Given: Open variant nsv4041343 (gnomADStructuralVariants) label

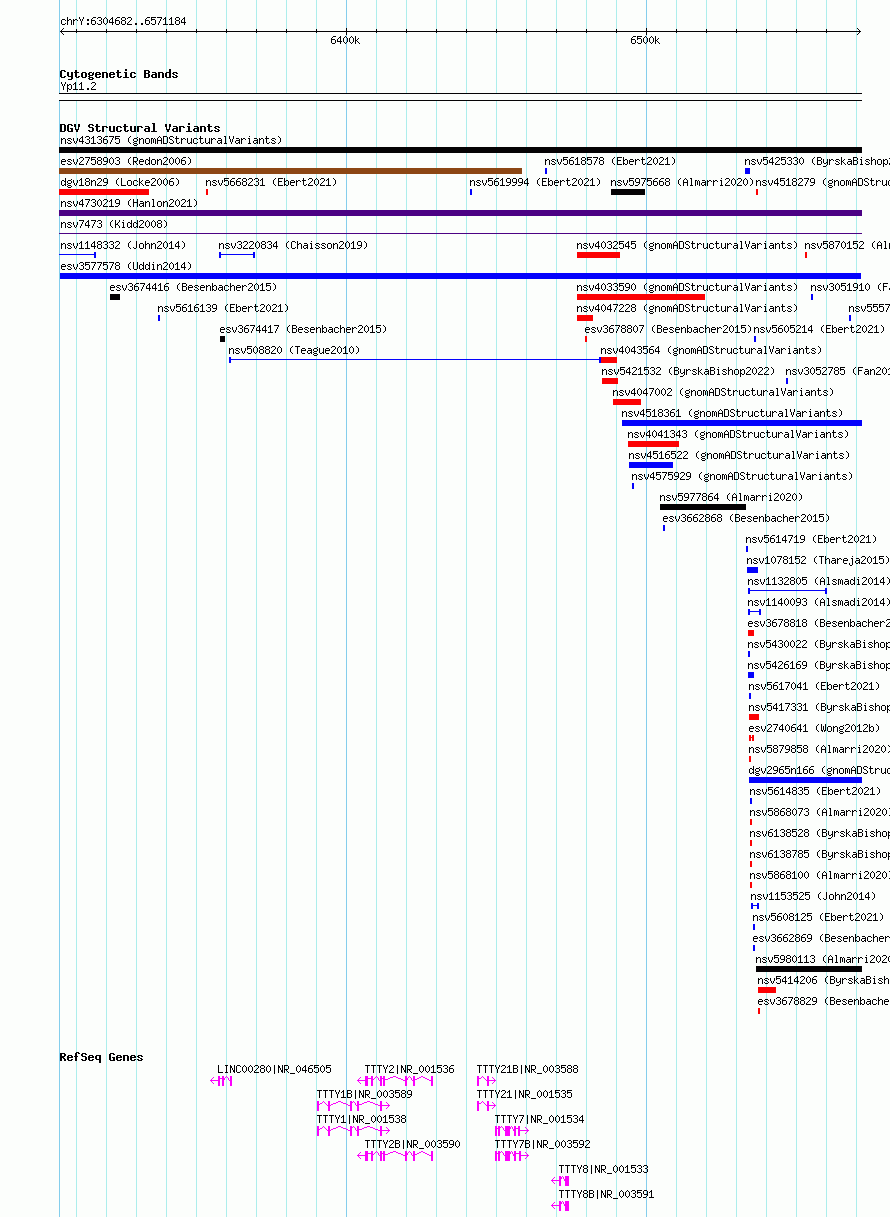Looking at the screenshot, I should tap(739, 434).
